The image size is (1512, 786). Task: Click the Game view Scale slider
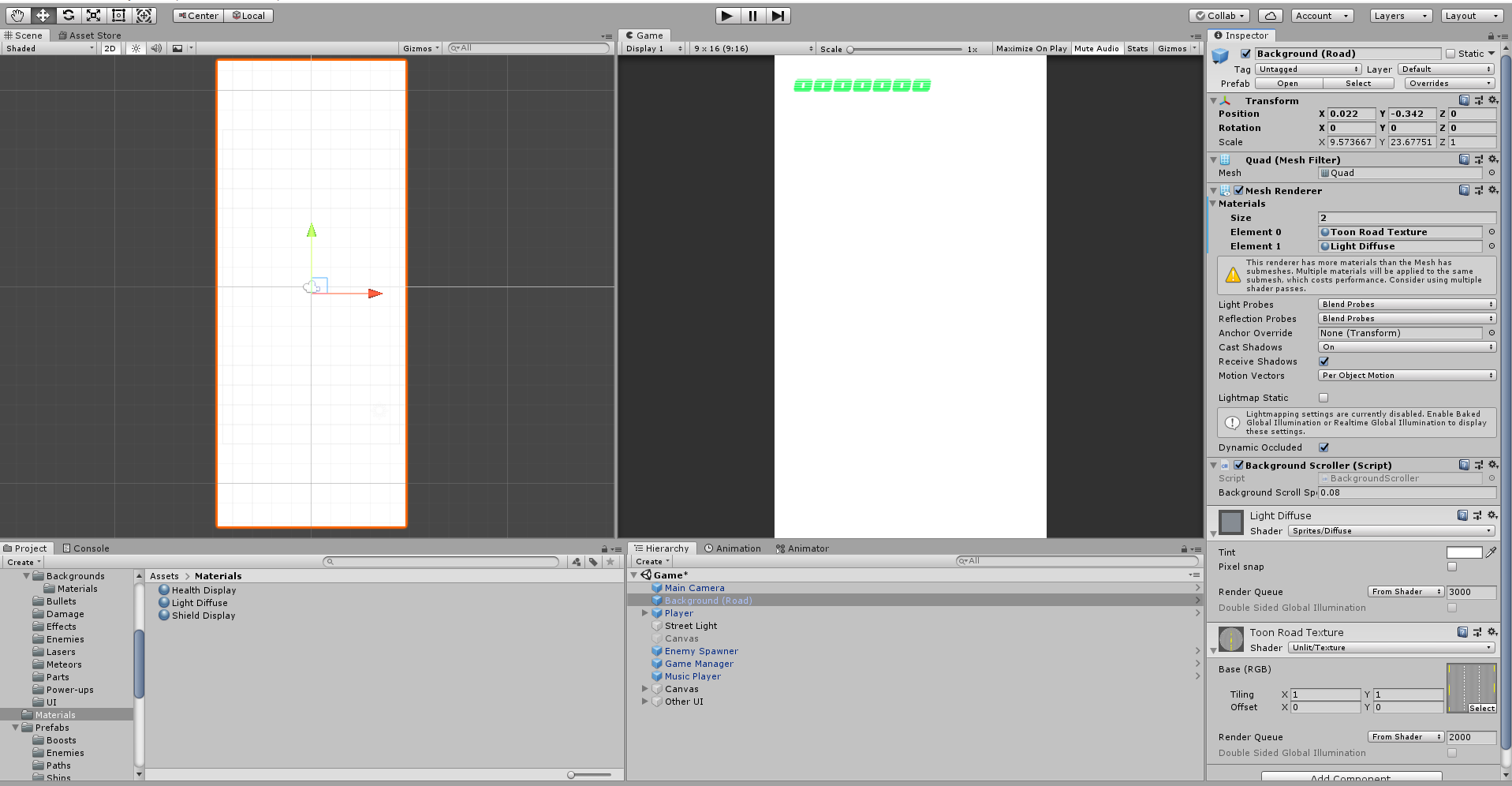[x=905, y=49]
